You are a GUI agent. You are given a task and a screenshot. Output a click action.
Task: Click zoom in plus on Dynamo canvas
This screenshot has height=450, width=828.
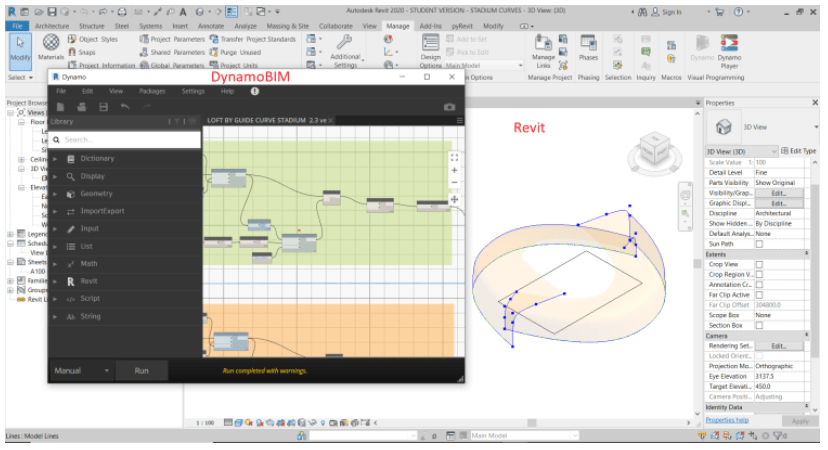(454, 170)
